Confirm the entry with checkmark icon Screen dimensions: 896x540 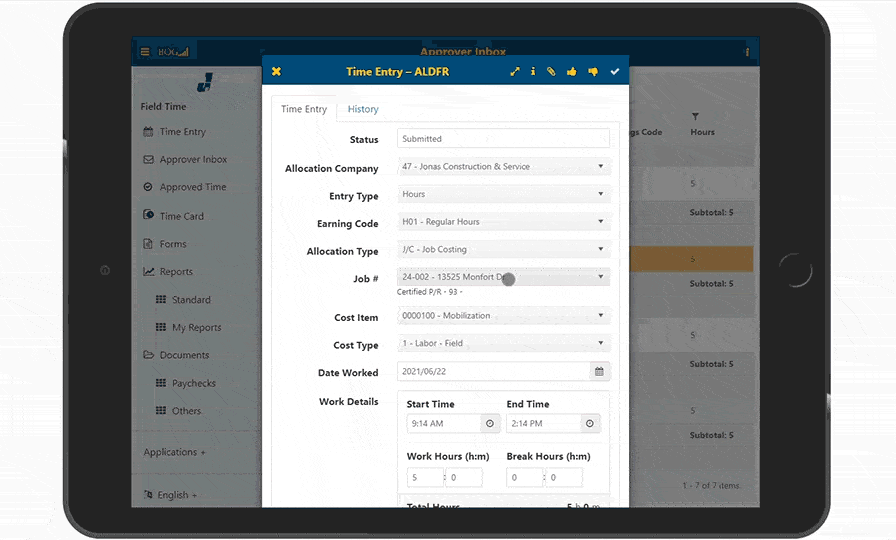coord(615,71)
